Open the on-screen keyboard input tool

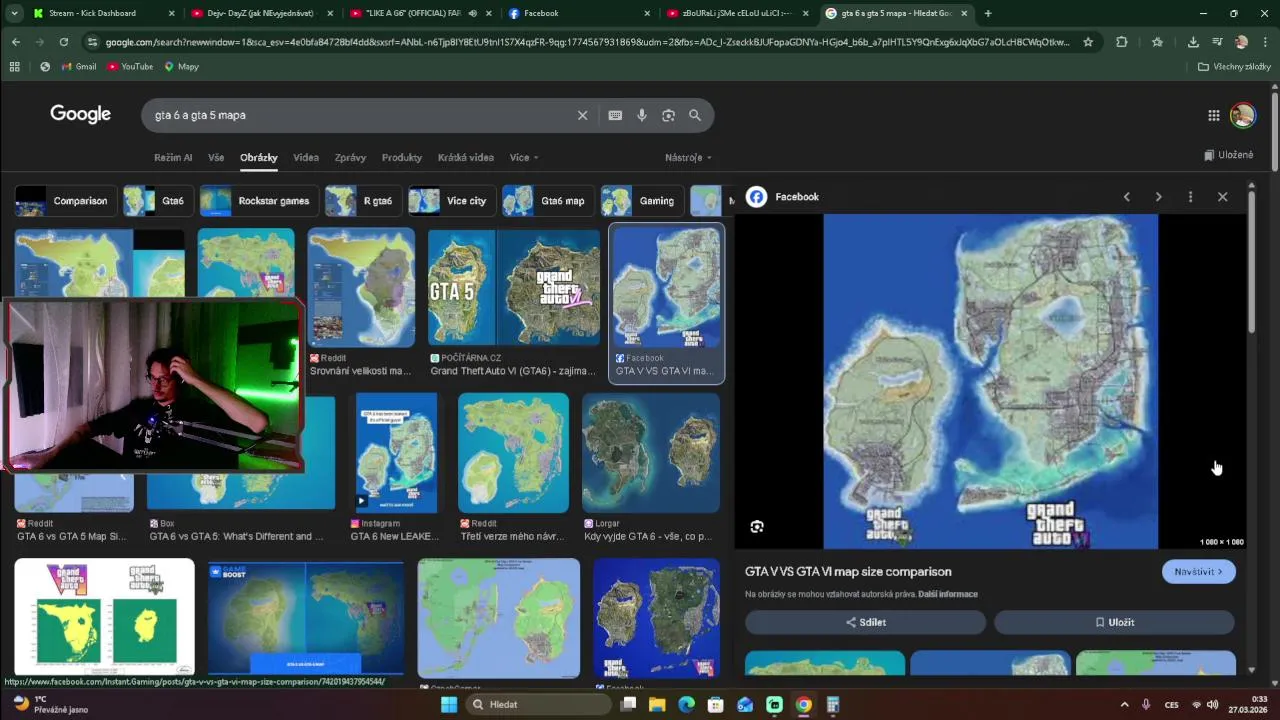pyautogui.click(x=615, y=115)
